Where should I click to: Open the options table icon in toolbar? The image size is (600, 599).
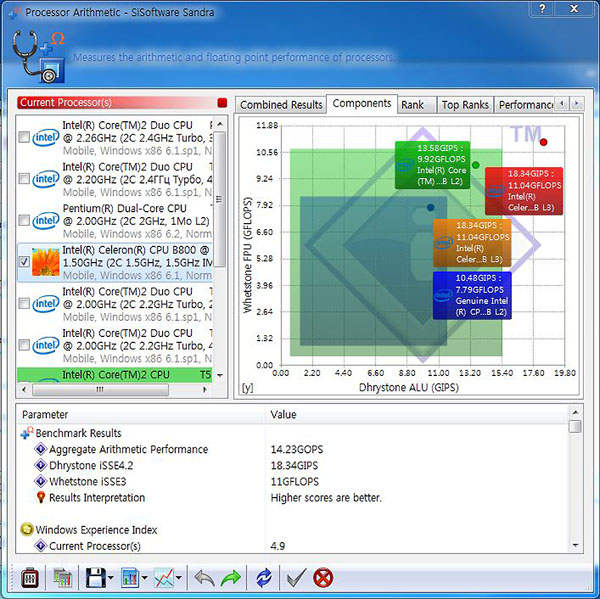pyautogui.click(x=62, y=578)
